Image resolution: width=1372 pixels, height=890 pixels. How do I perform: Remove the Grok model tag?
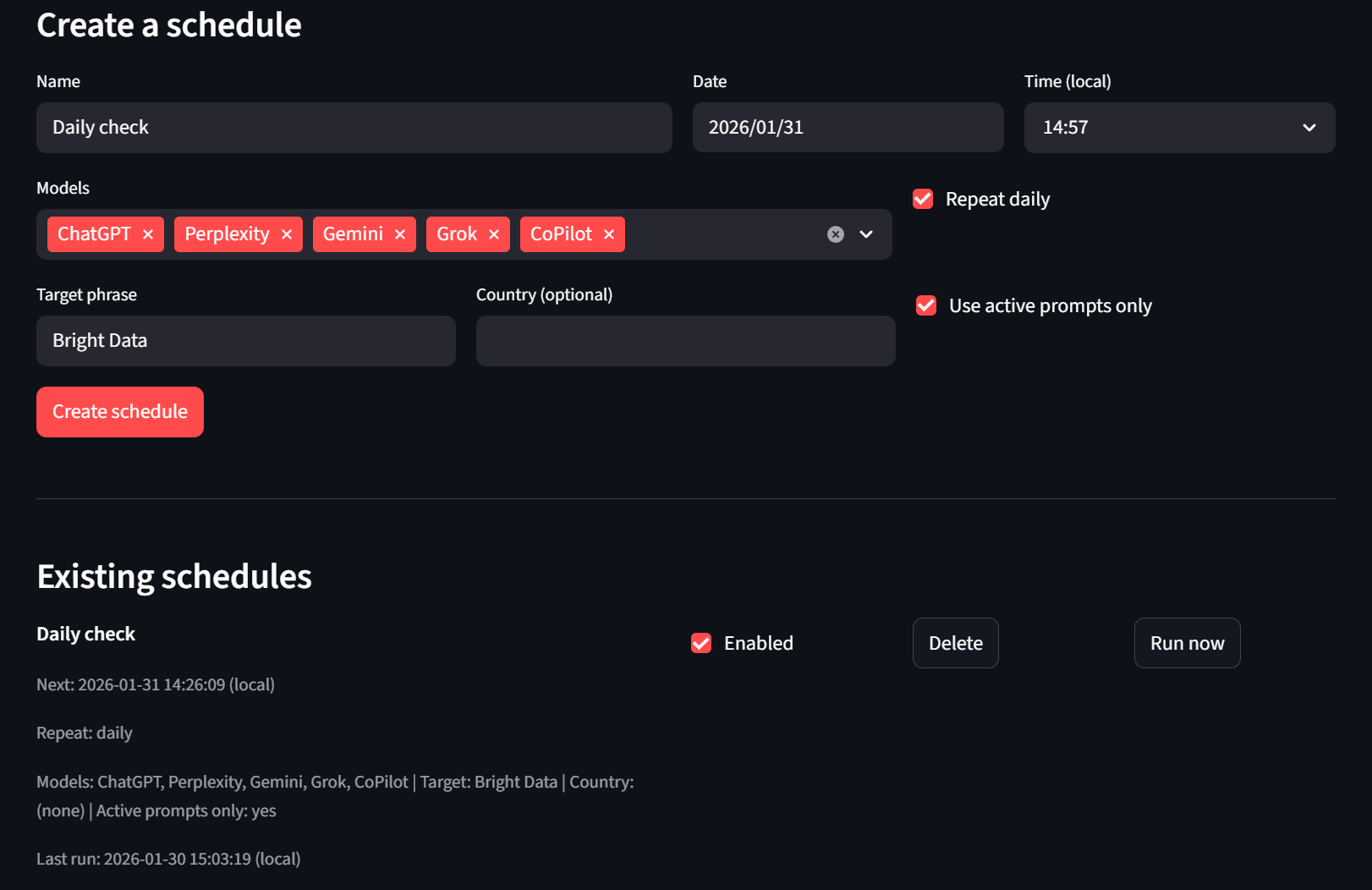494,234
